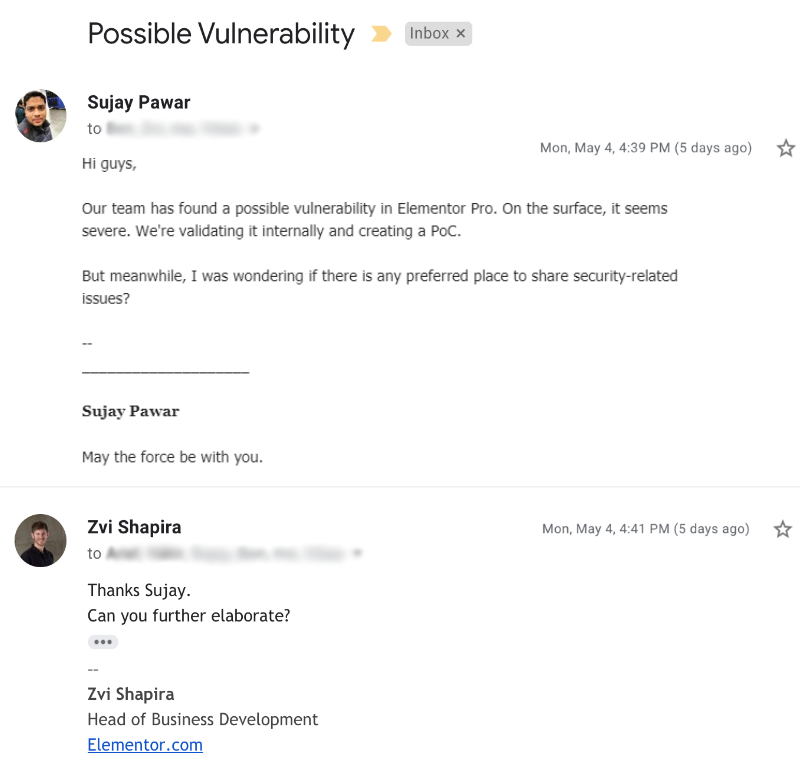Viewport: 800px width, 760px height.
Task: Click the Zvi Shapira sender name
Action: pyautogui.click(x=134, y=527)
